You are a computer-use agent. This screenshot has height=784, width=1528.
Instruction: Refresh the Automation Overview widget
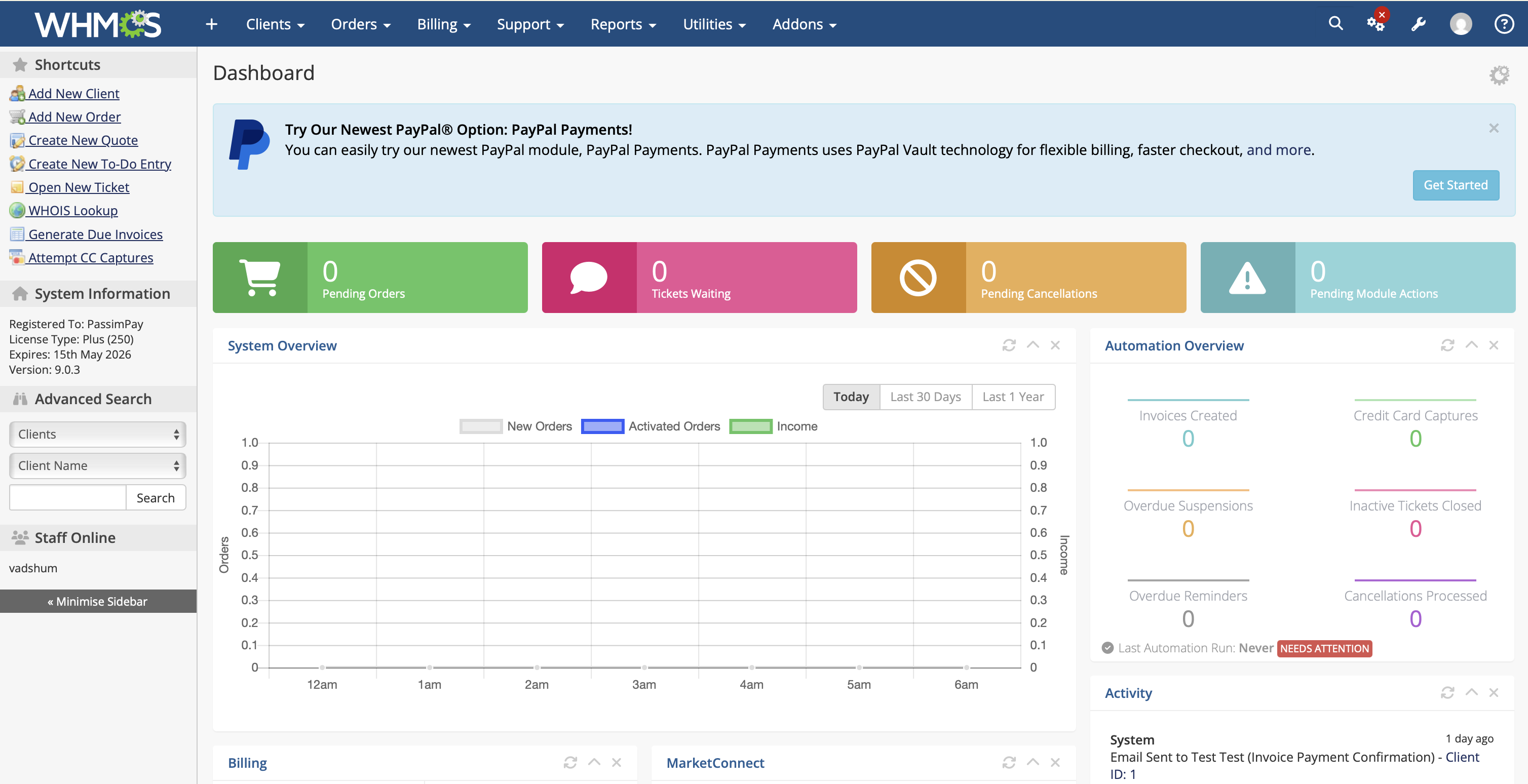pyautogui.click(x=1447, y=345)
